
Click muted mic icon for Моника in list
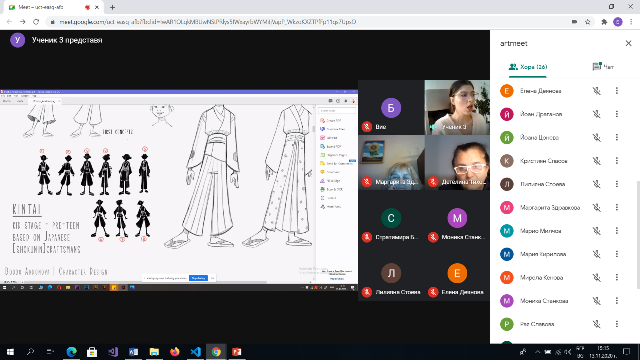pos(596,301)
